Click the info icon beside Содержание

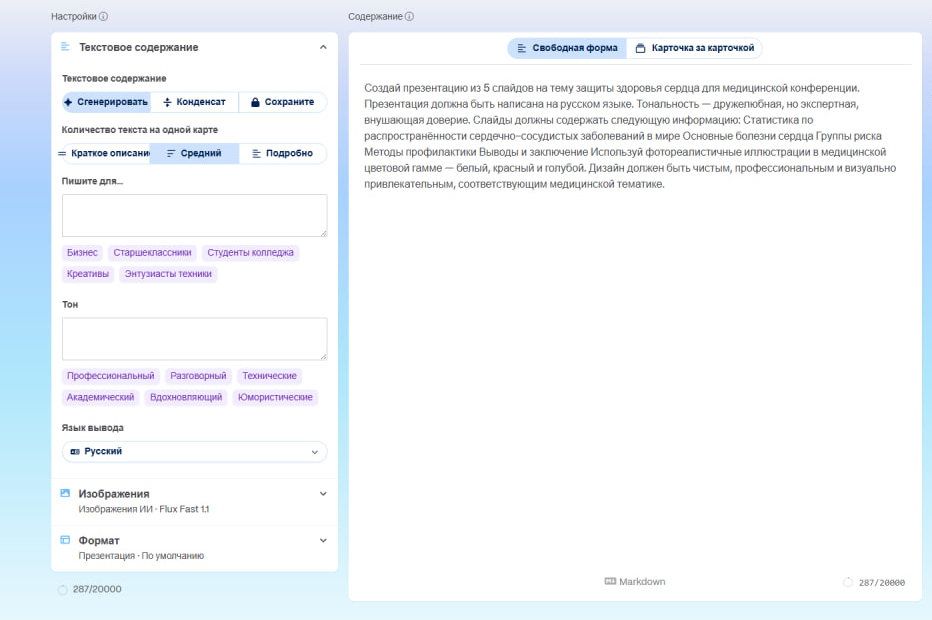410,17
